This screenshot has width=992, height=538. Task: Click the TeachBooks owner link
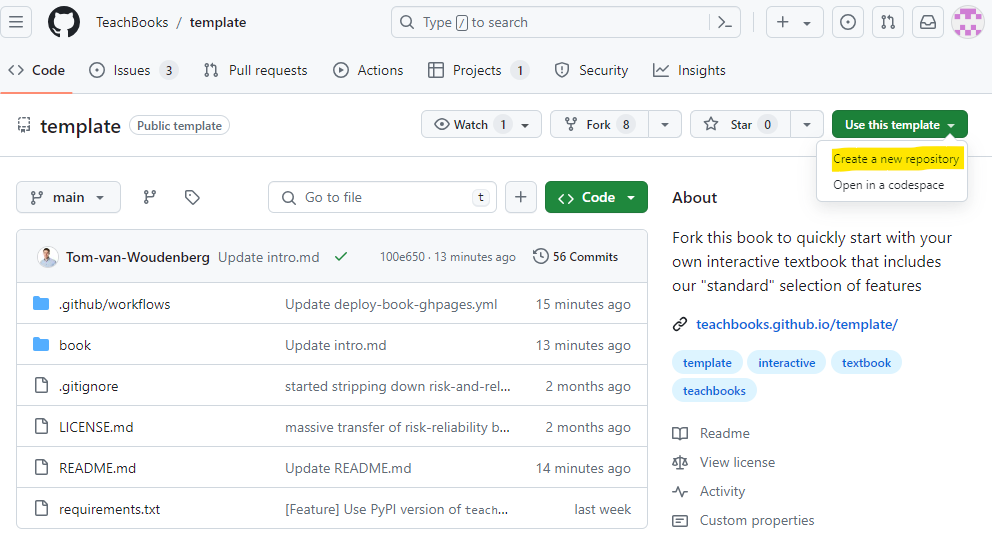132,22
